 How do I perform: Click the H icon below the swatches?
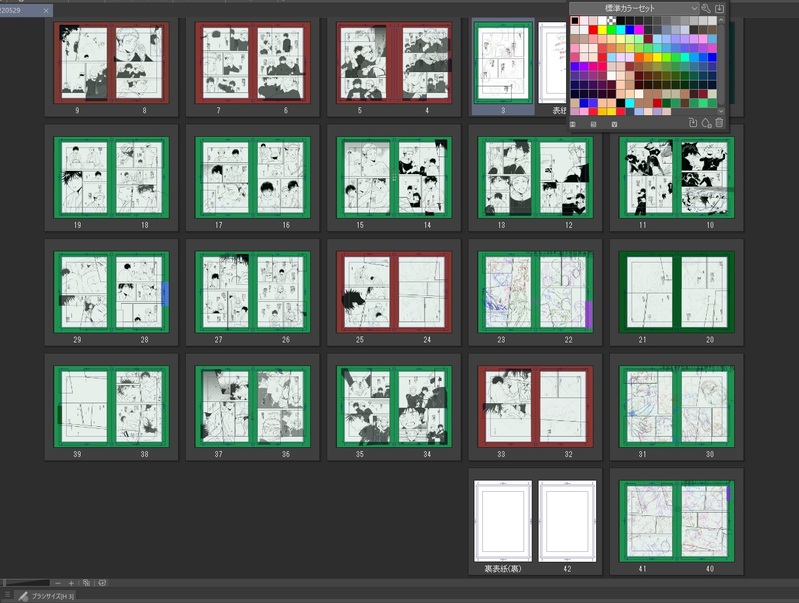[573, 124]
